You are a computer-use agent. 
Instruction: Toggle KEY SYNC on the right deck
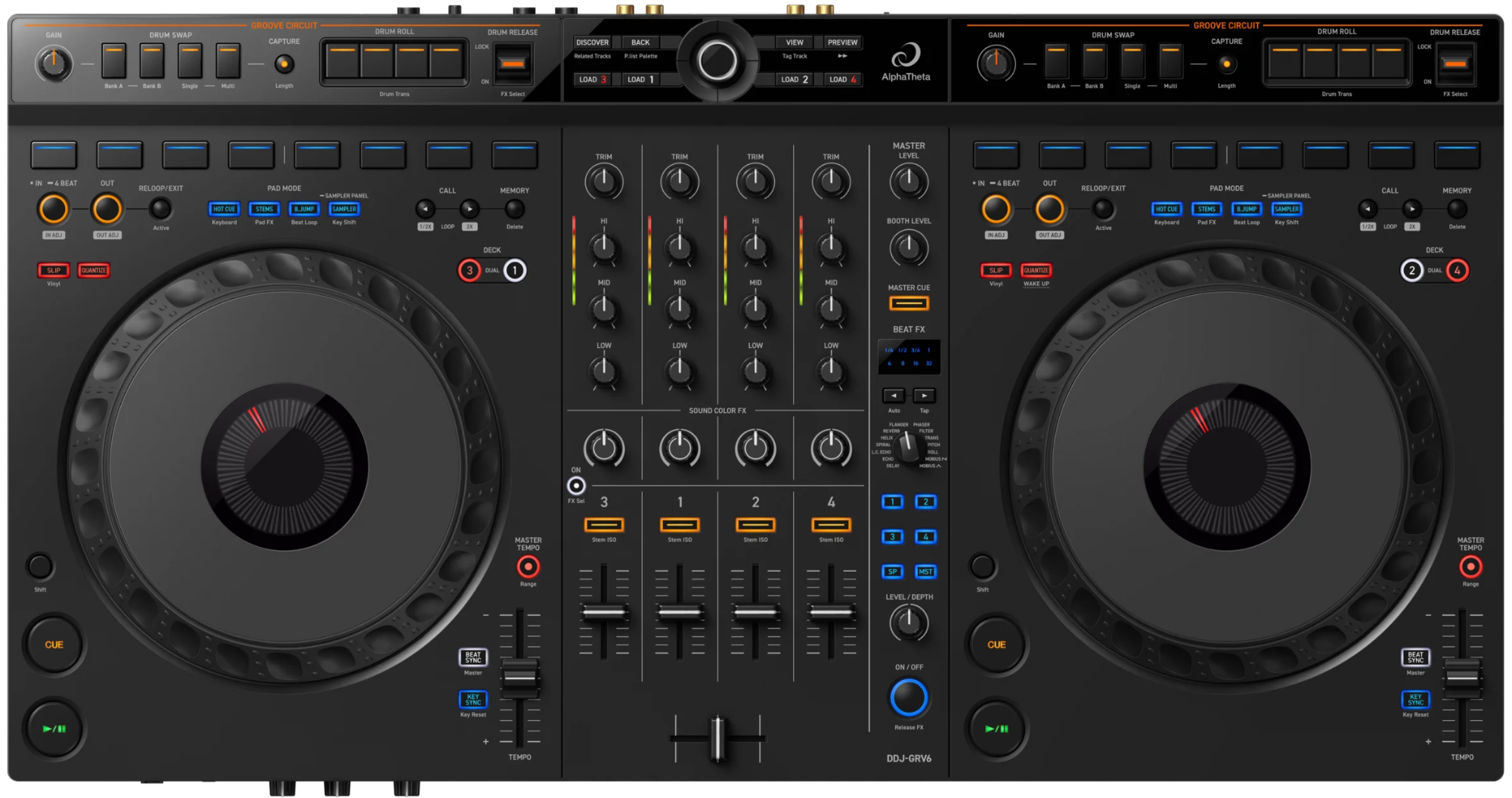[x=1416, y=700]
